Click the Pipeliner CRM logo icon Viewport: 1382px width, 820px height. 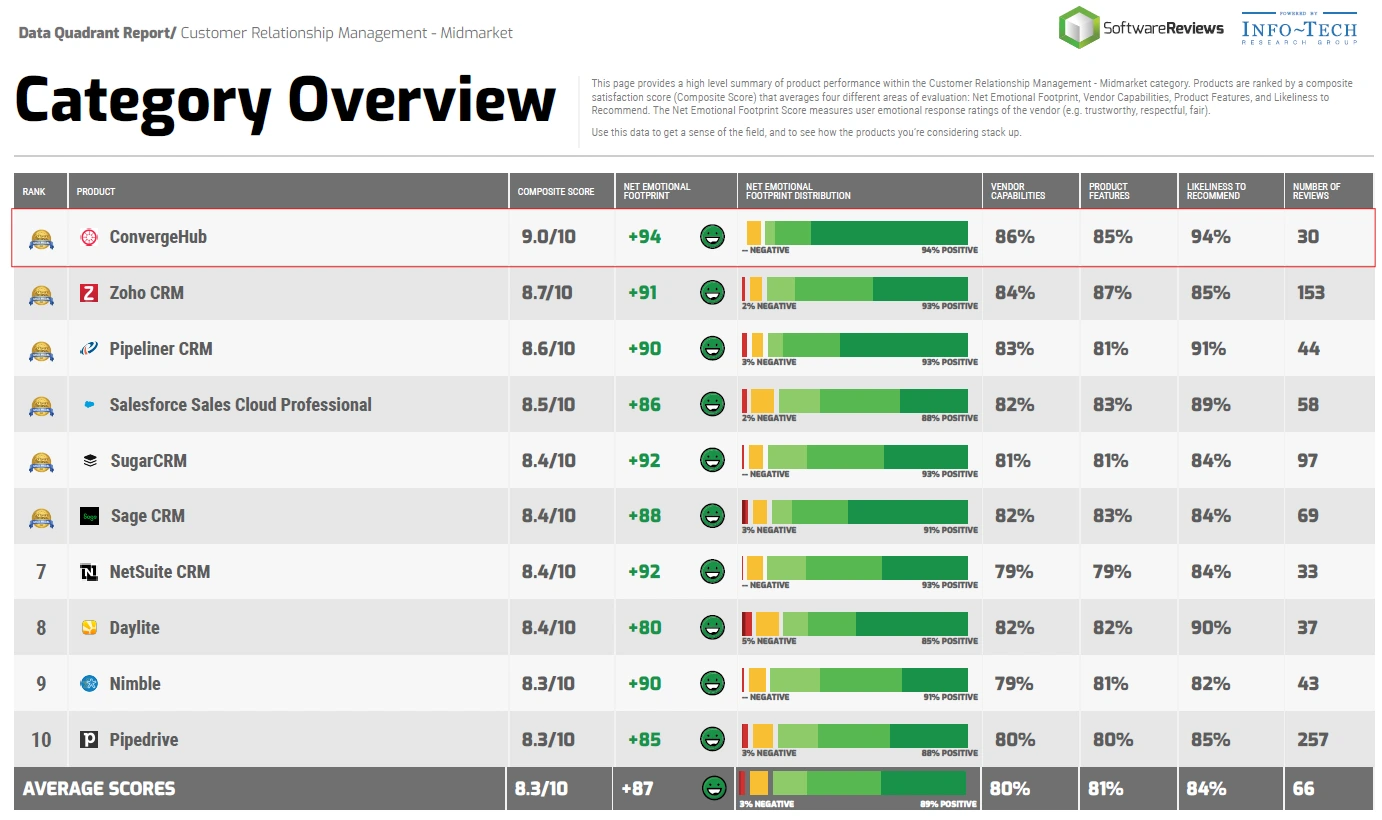coord(89,349)
